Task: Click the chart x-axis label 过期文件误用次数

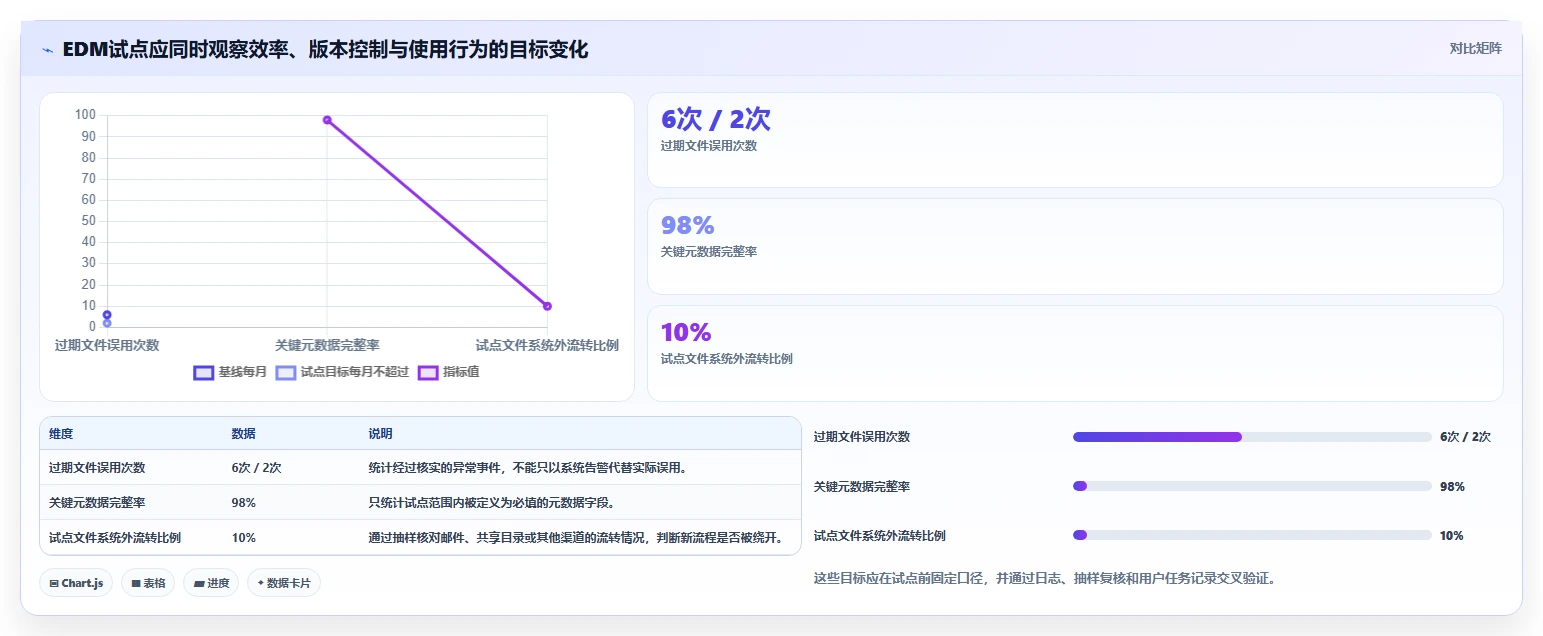Action: 107,345
